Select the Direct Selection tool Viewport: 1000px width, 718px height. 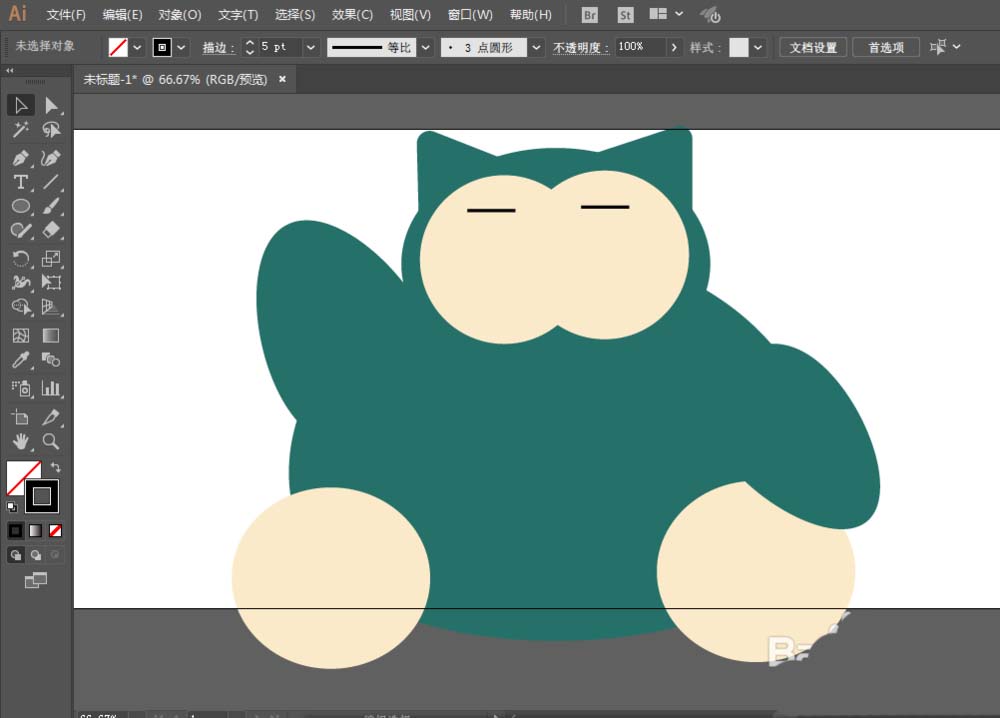click(x=51, y=105)
